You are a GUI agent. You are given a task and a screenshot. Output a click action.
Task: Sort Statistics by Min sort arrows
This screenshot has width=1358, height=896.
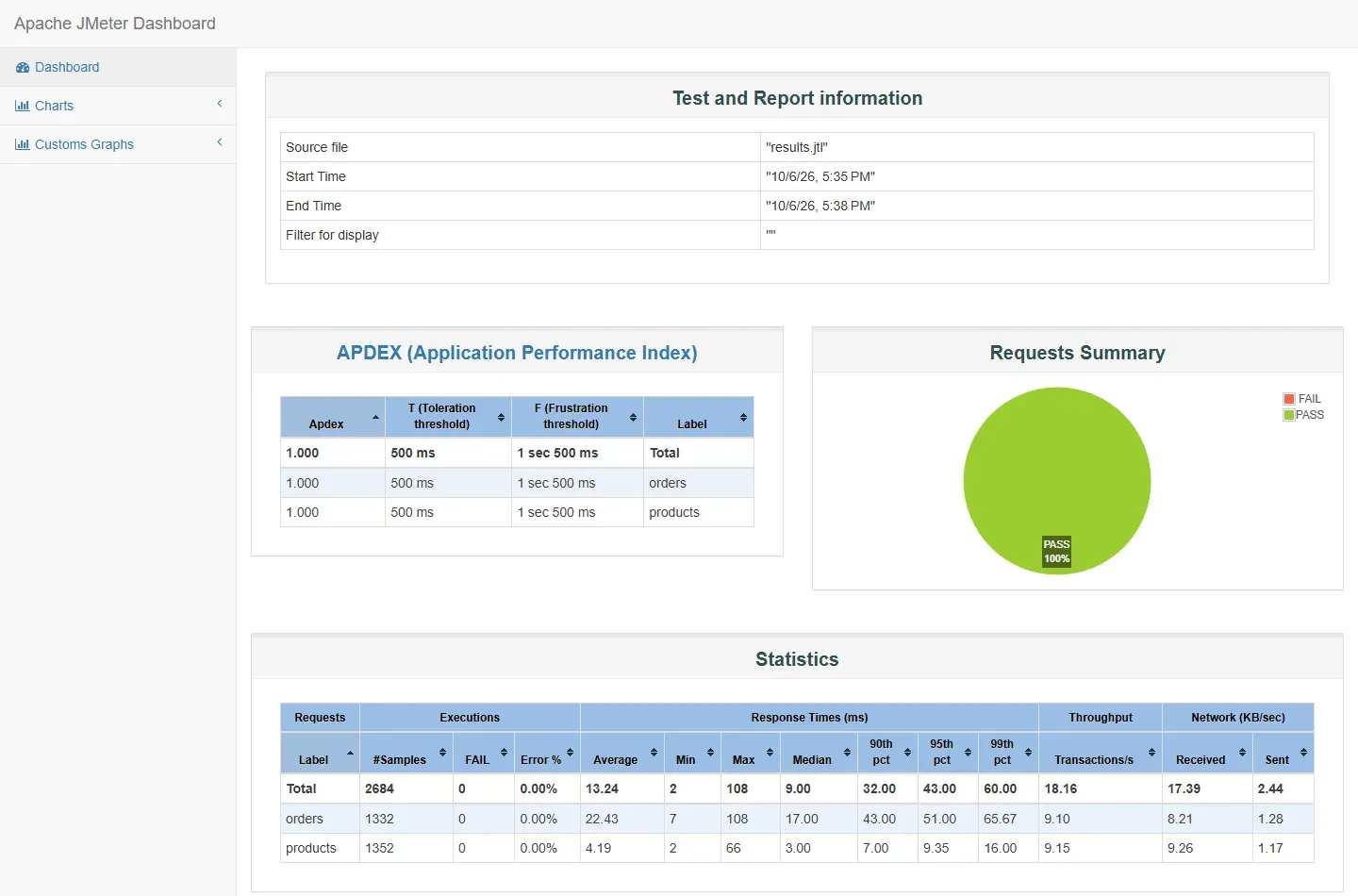(x=710, y=753)
